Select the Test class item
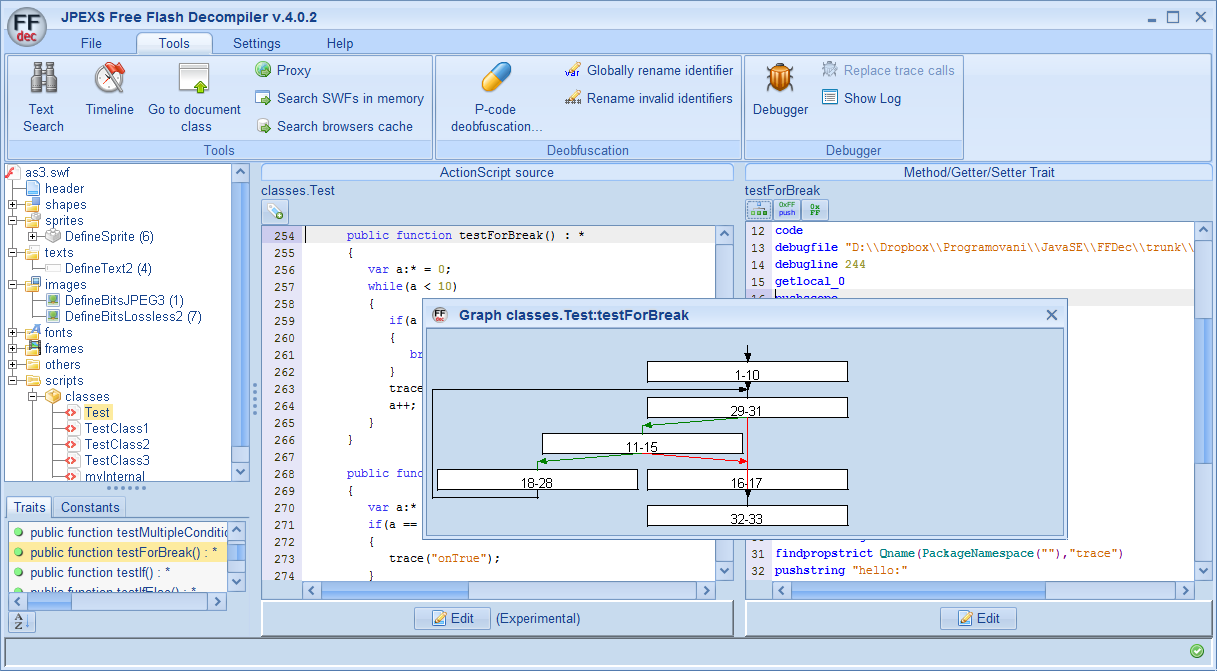Screen dimensions: 1217x671 pos(97,413)
